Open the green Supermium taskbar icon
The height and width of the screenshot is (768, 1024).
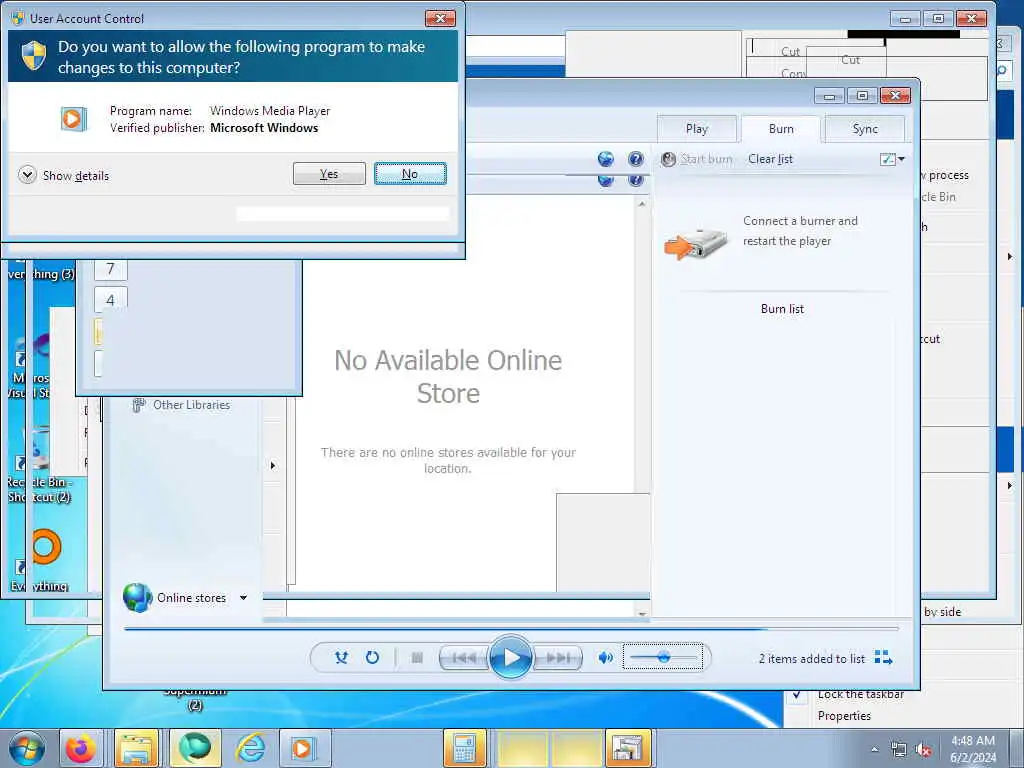pos(195,748)
